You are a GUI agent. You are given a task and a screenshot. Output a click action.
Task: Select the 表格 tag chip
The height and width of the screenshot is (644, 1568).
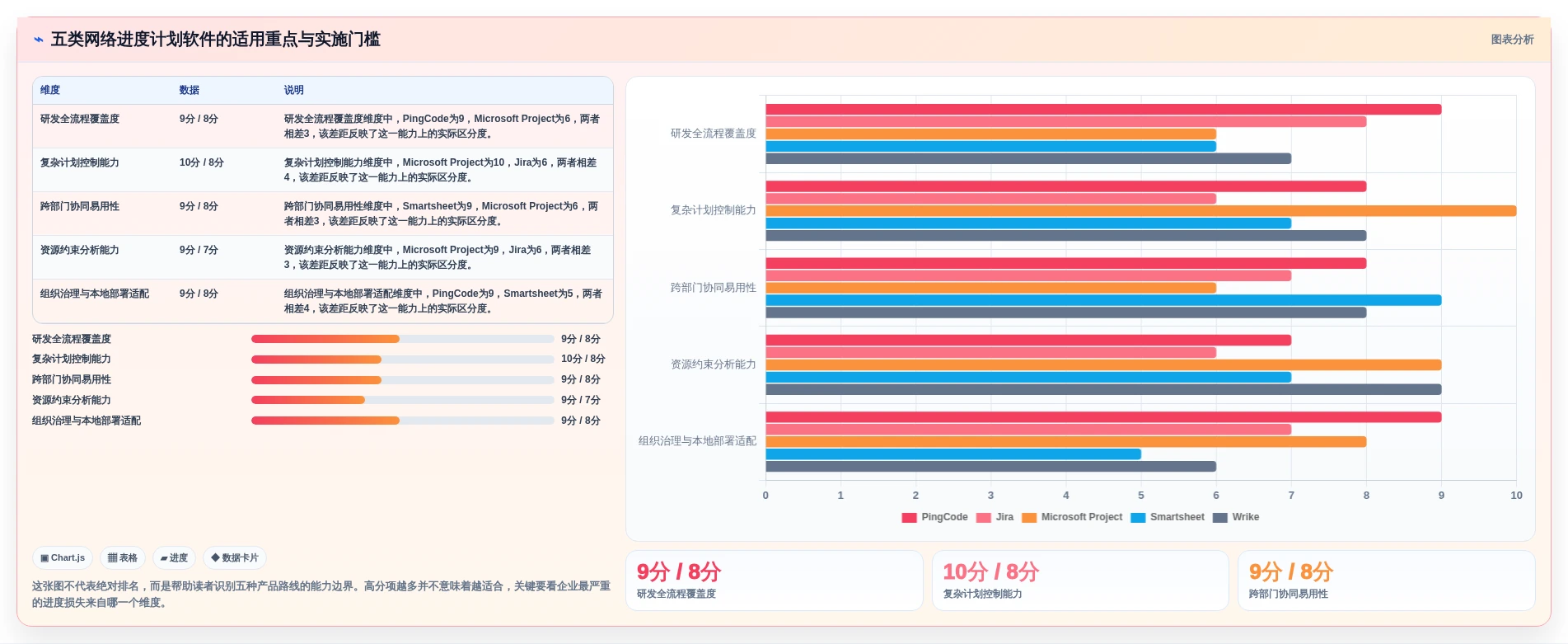[123, 558]
